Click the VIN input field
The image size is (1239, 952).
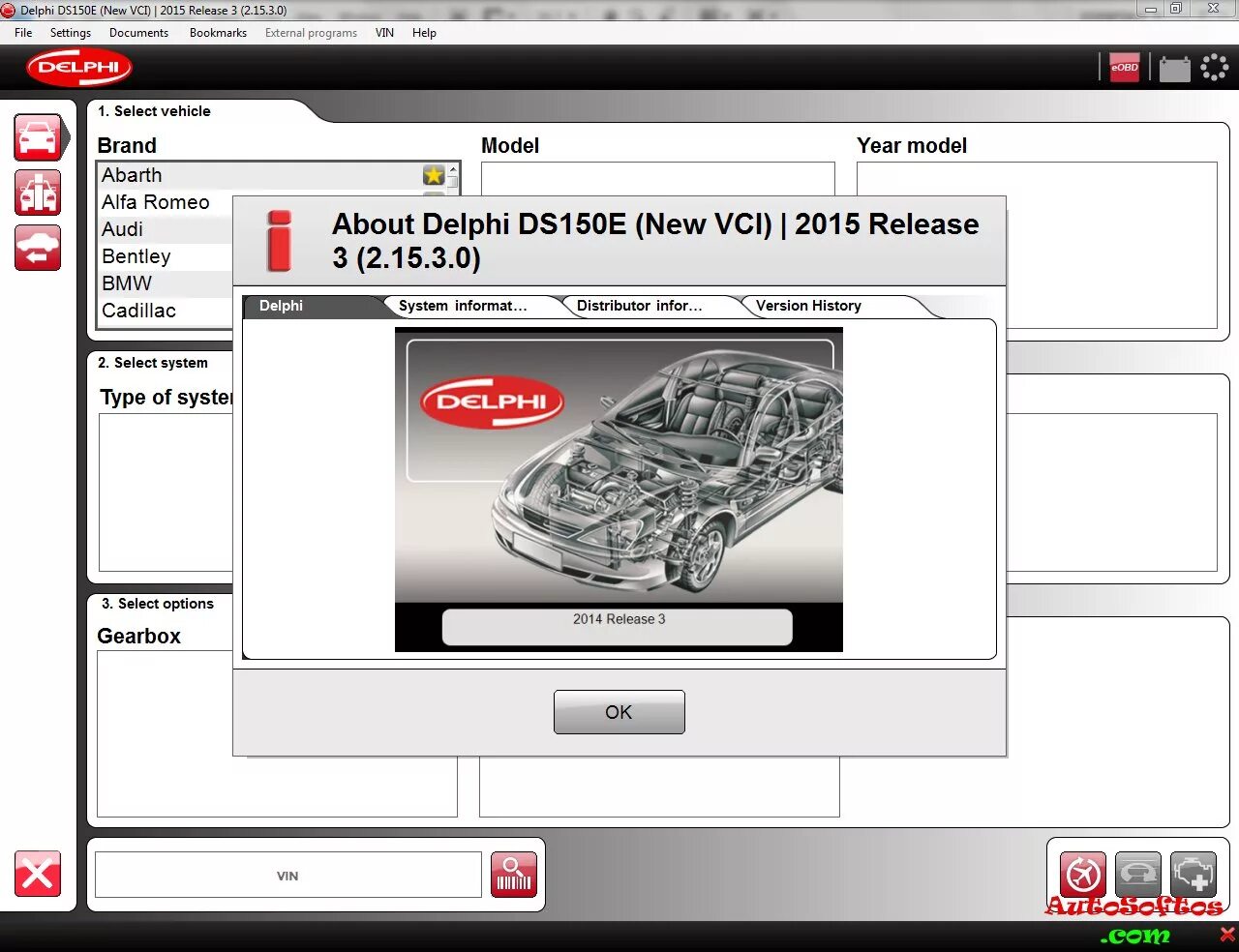click(287, 876)
